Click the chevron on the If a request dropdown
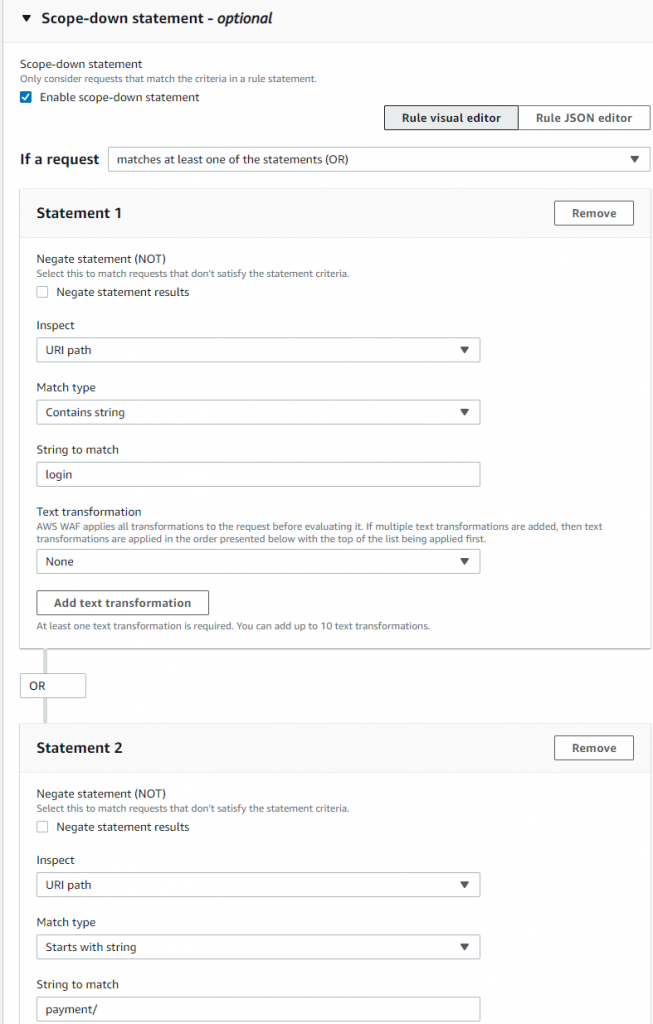The height and width of the screenshot is (1024, 653). pos(634,158)
